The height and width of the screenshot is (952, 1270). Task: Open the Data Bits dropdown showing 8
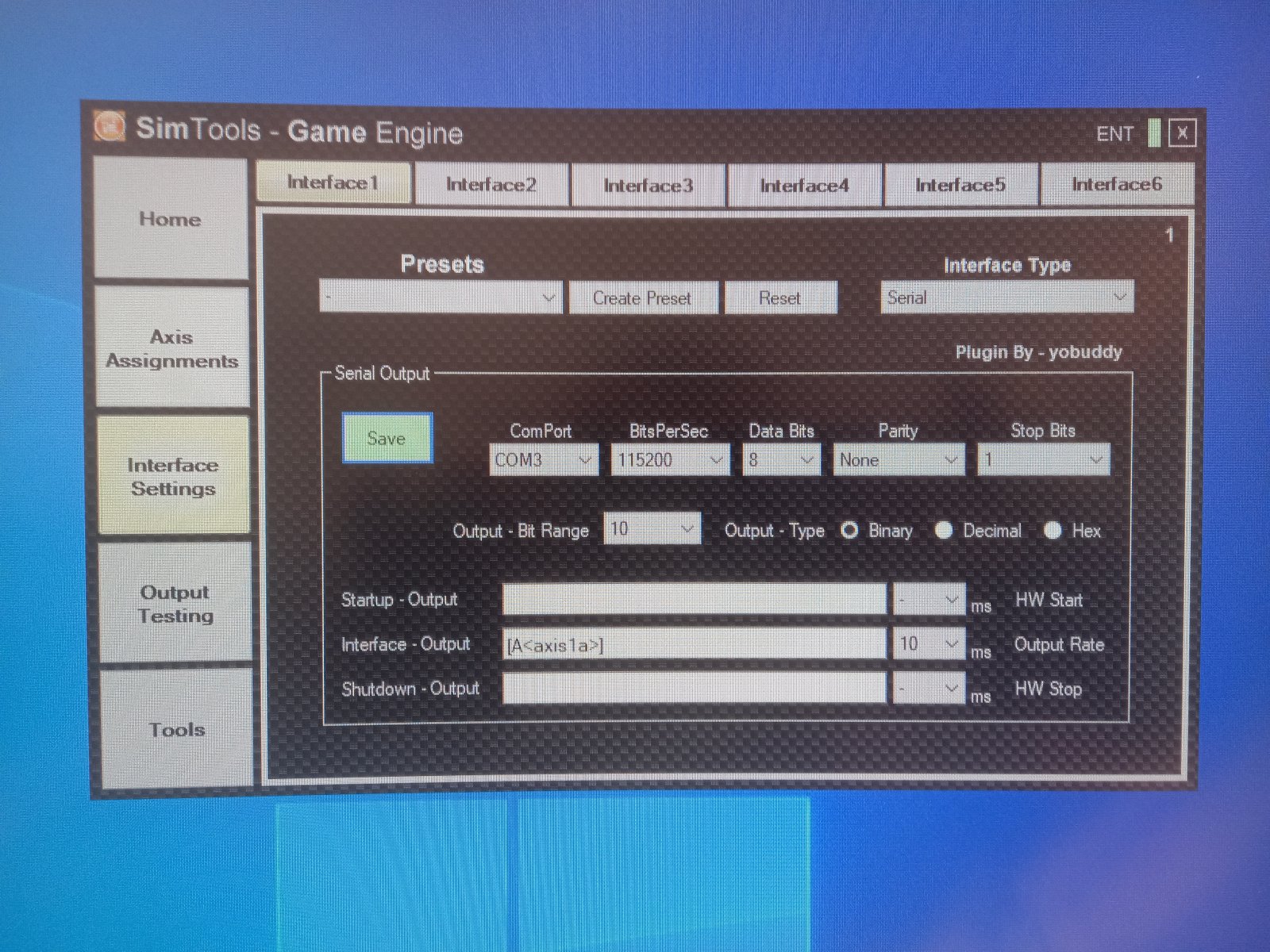pyautogui.click(x=781, y=460)
